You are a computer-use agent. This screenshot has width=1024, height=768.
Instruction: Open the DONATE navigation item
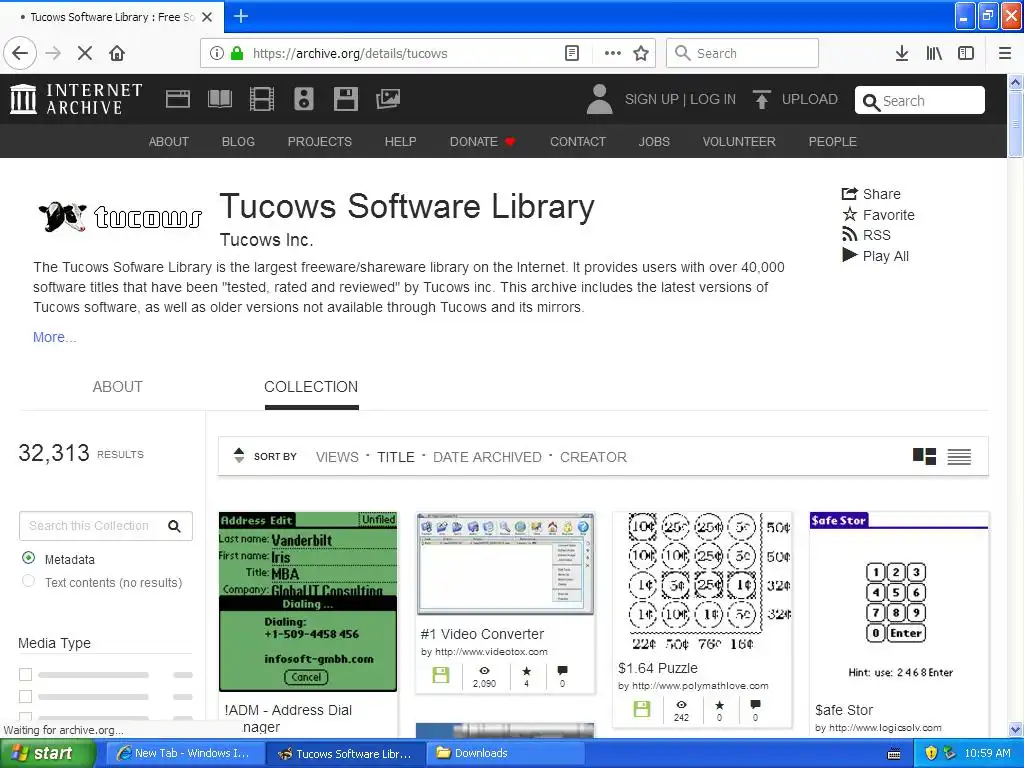(483, 142)
